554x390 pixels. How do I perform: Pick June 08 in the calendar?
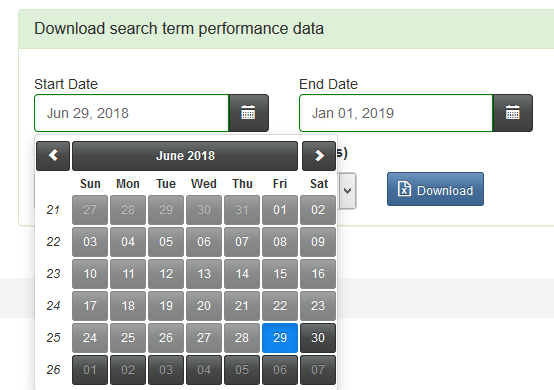tap(280, 242)
